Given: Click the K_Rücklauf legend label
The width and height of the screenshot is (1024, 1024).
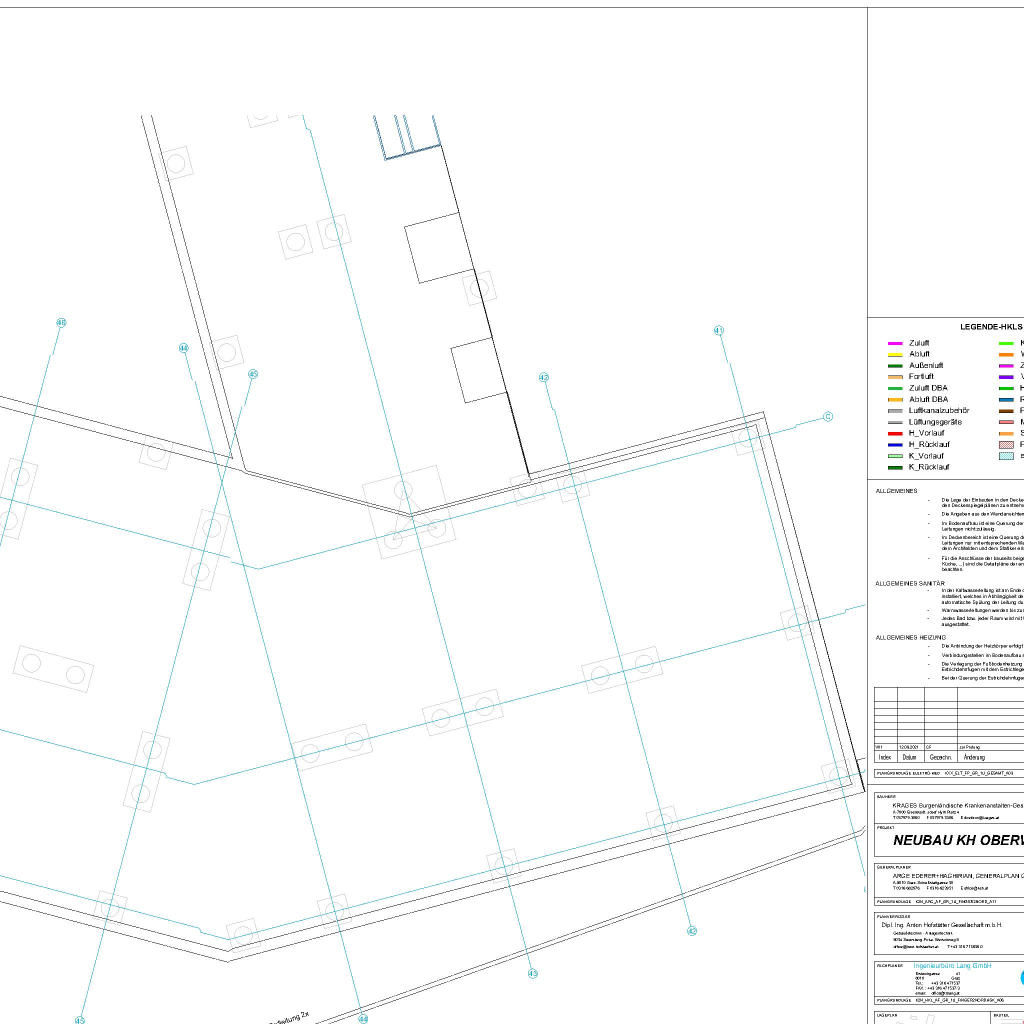Looking at the screenshot, I should click(x=929, y=467).
